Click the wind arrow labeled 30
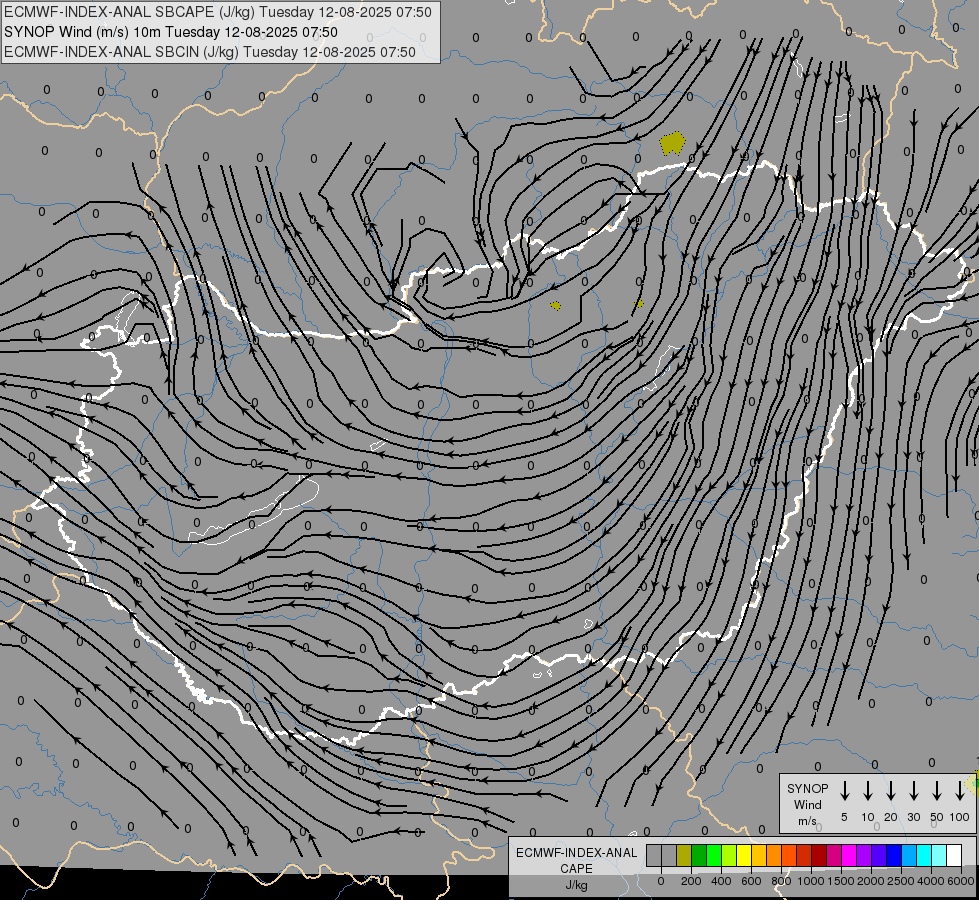 coord(913,791)
